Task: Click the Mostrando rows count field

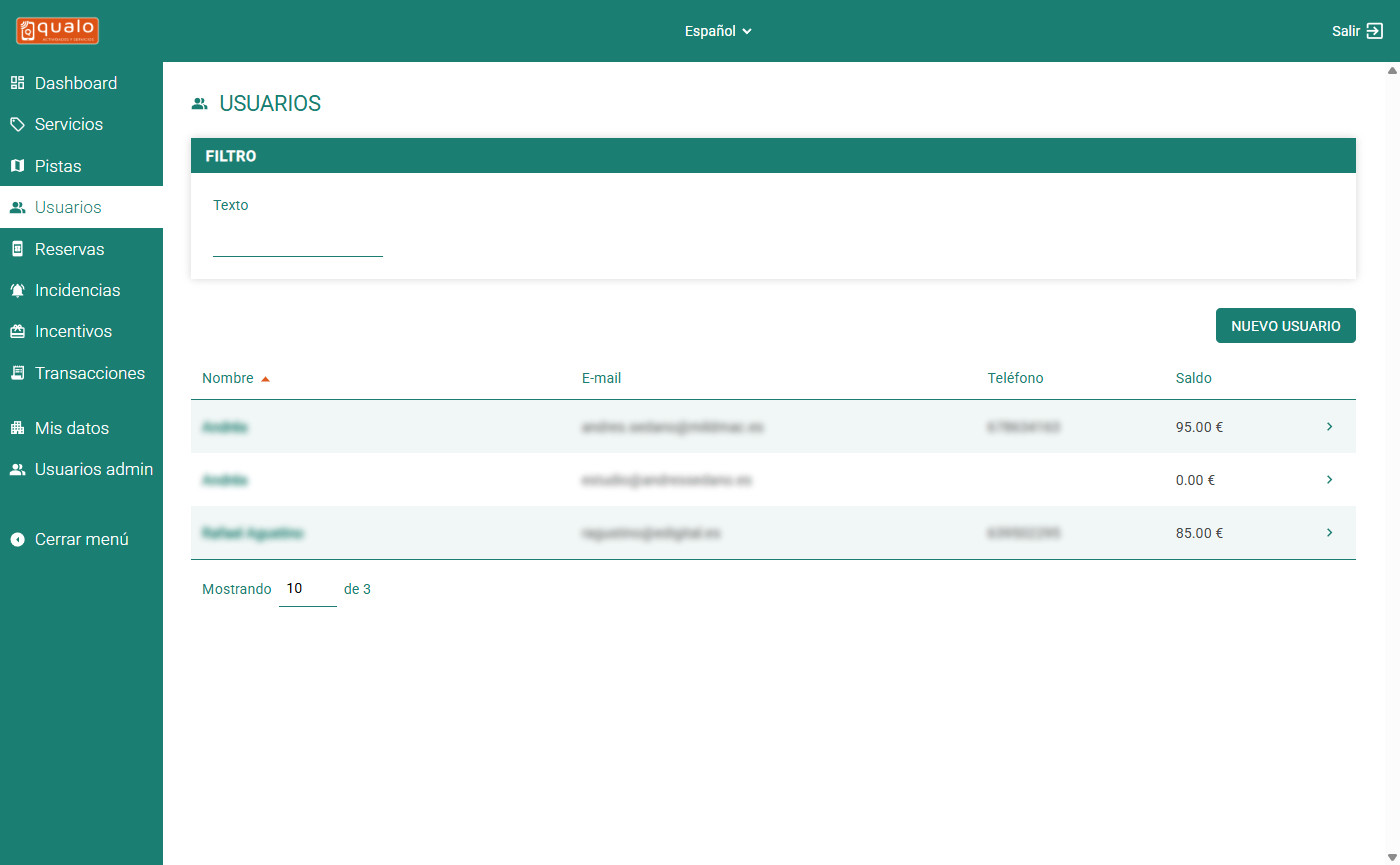Action: tap(307, 589)
